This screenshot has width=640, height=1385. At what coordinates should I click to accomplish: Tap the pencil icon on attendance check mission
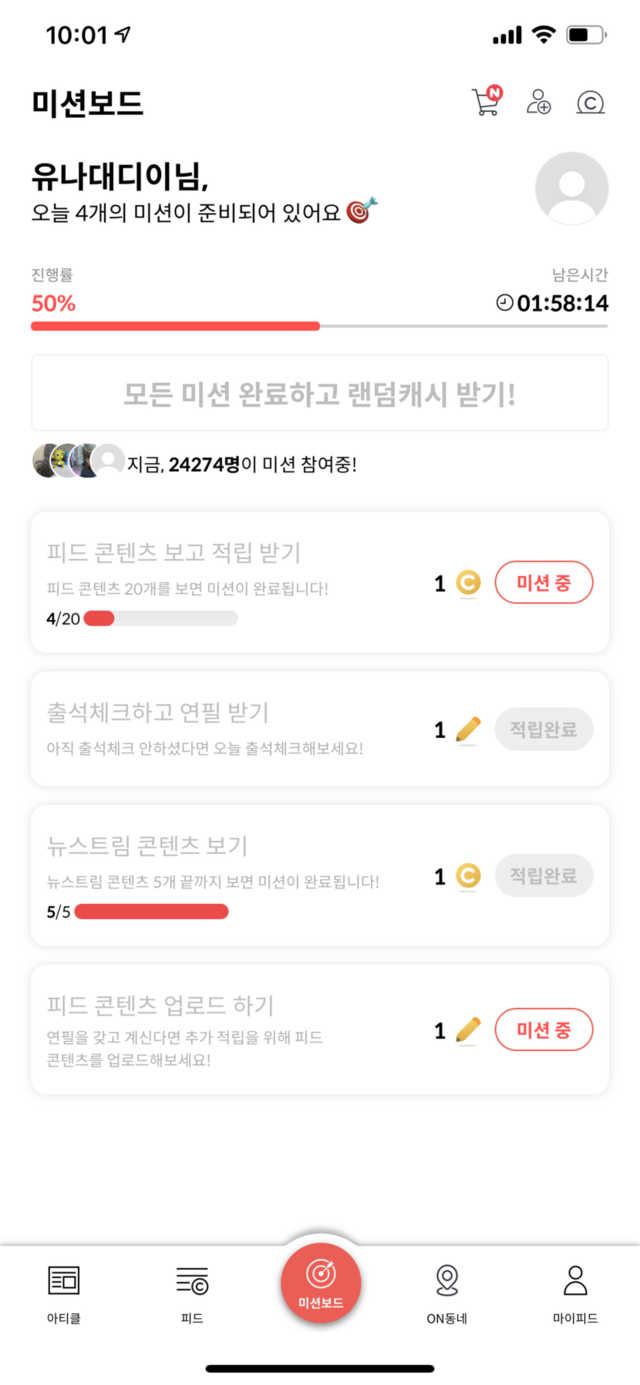click(468, 729)
